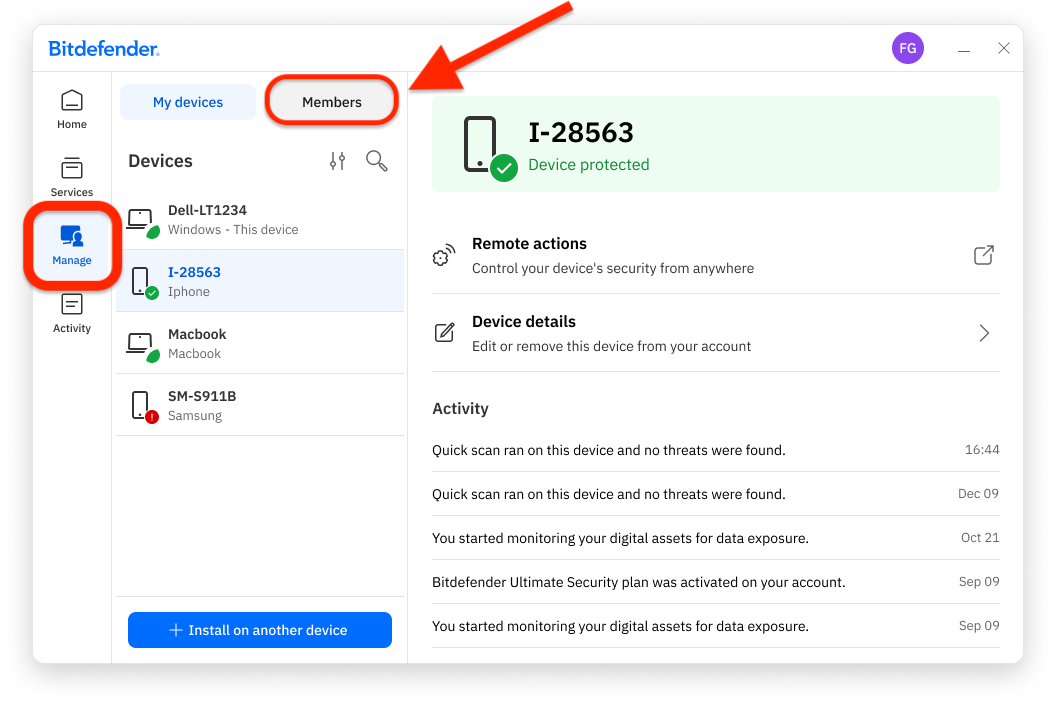Open Remote actions external link icon
The width and height of the screenshot is (1056, 704).
[983, 255]
